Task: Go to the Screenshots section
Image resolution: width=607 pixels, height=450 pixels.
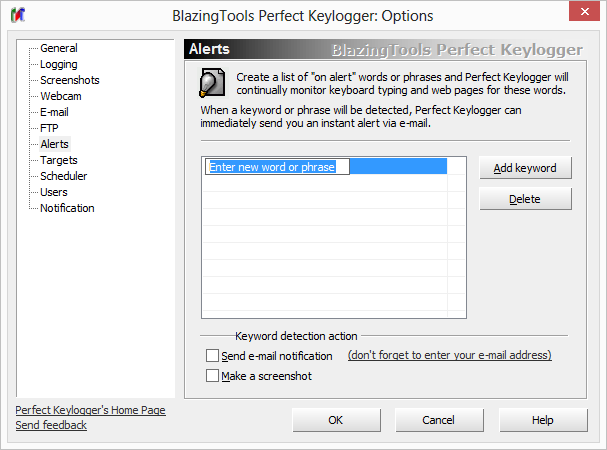Action: 69,80
